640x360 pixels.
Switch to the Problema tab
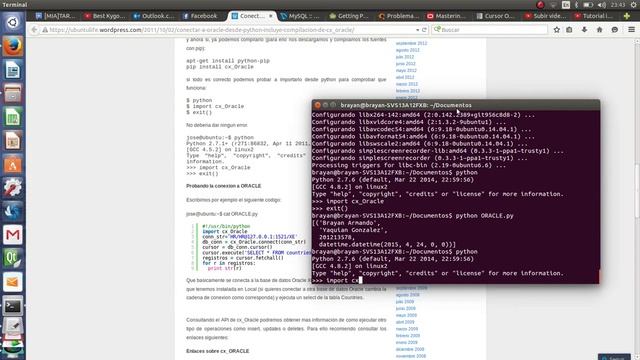399,16
